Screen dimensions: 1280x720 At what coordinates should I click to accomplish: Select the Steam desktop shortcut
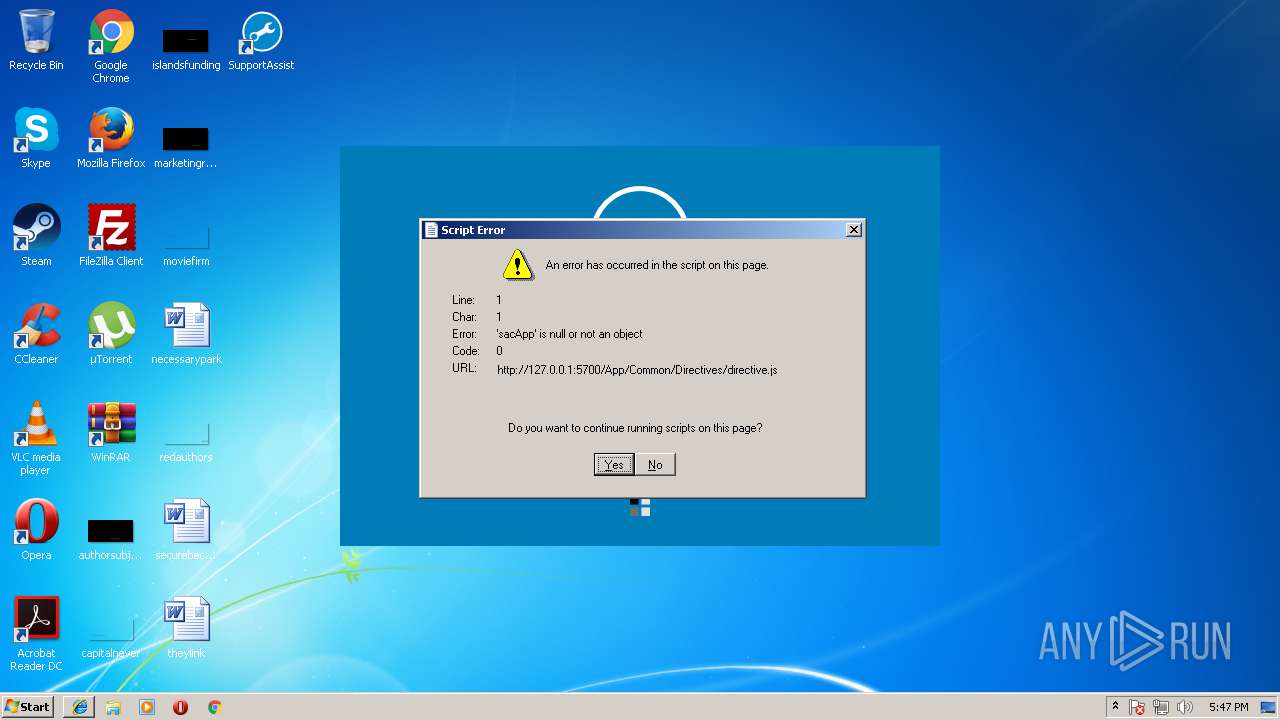[x=36, y=236]
